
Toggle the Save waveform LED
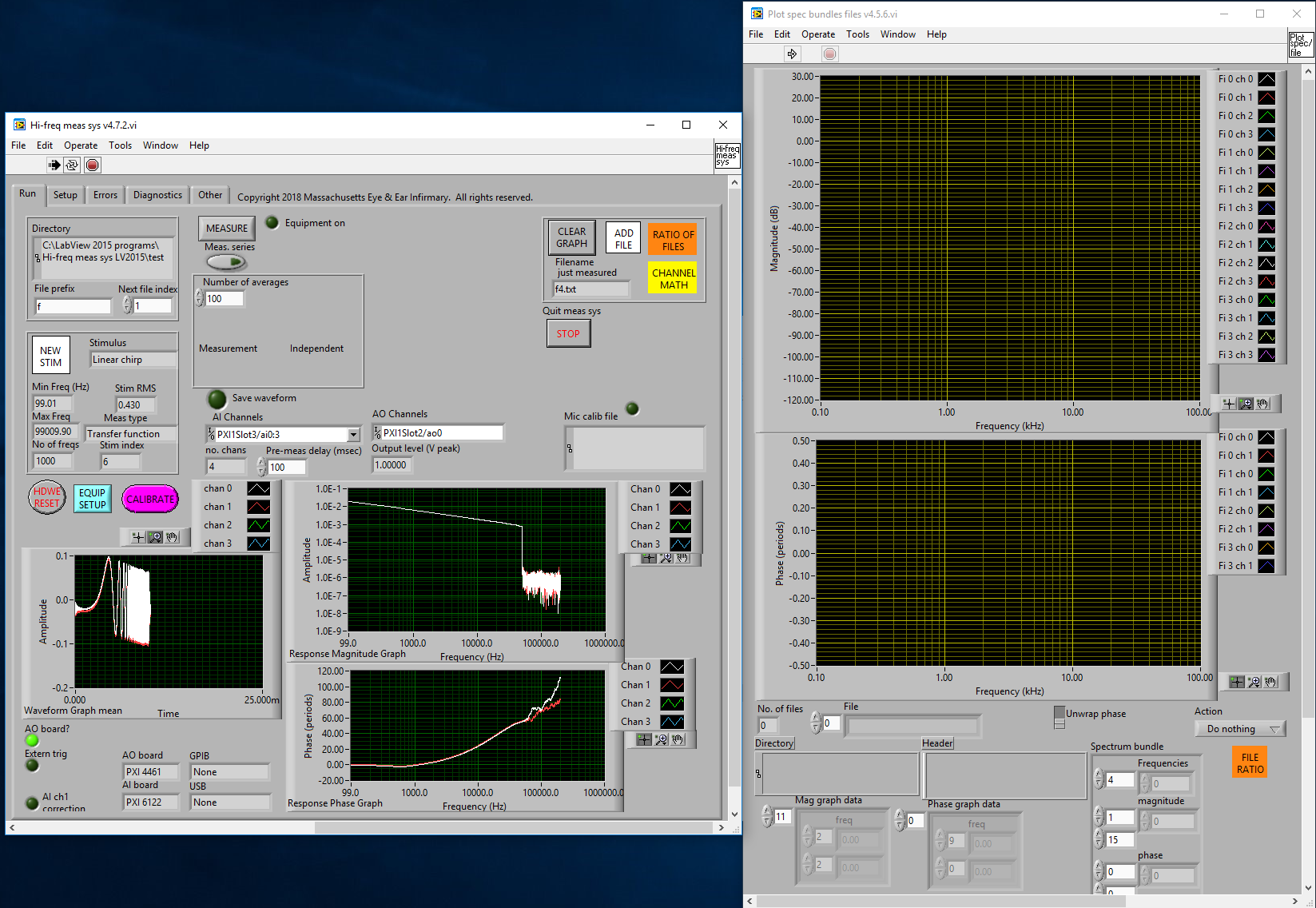click(216, 398)
